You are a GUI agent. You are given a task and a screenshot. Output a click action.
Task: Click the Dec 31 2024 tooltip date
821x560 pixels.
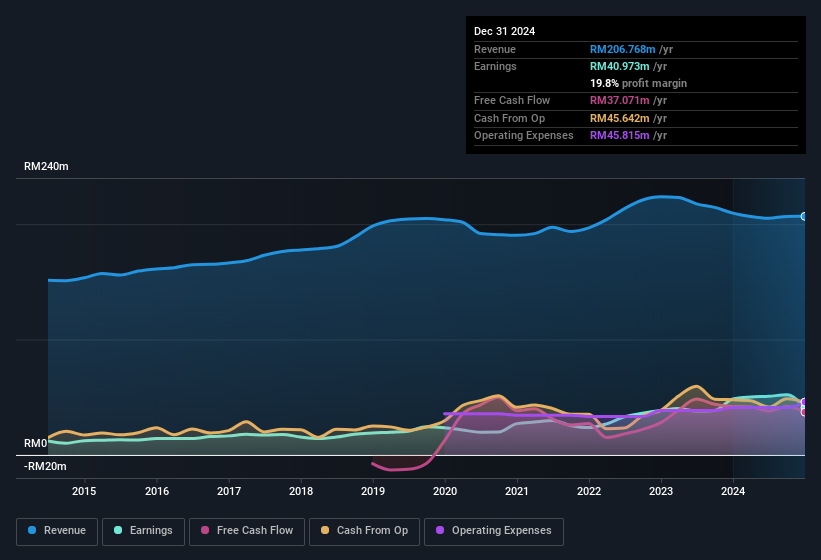tap(504, 31)
